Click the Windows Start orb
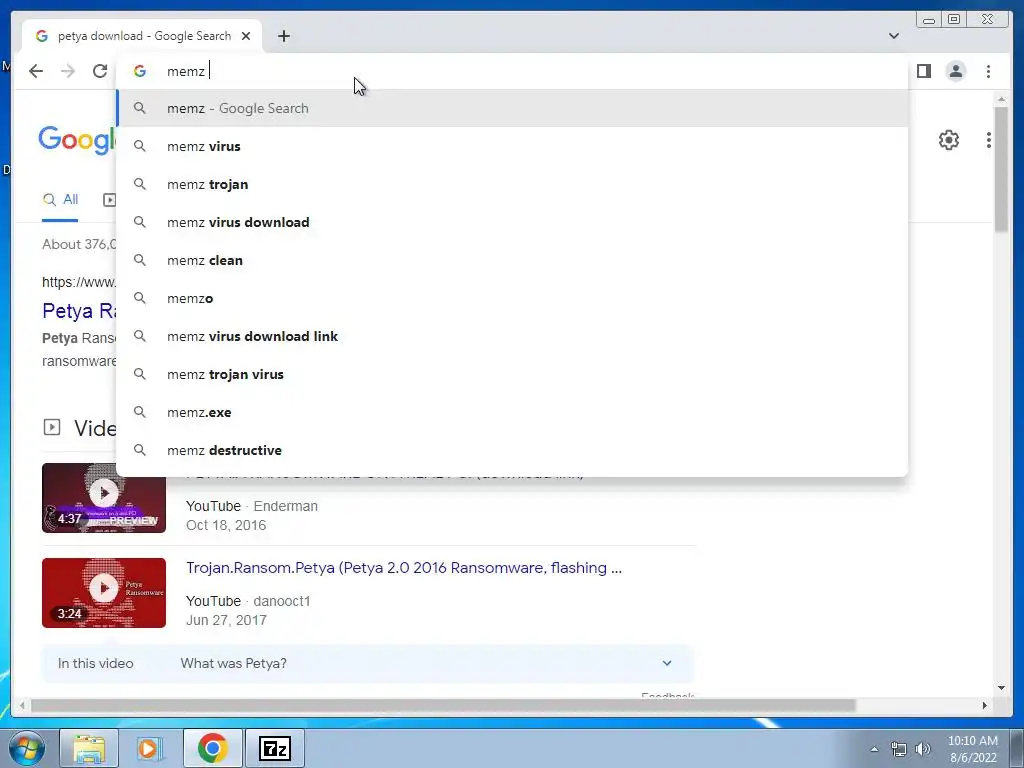1024x768 pixels. [x=27, y=748]
